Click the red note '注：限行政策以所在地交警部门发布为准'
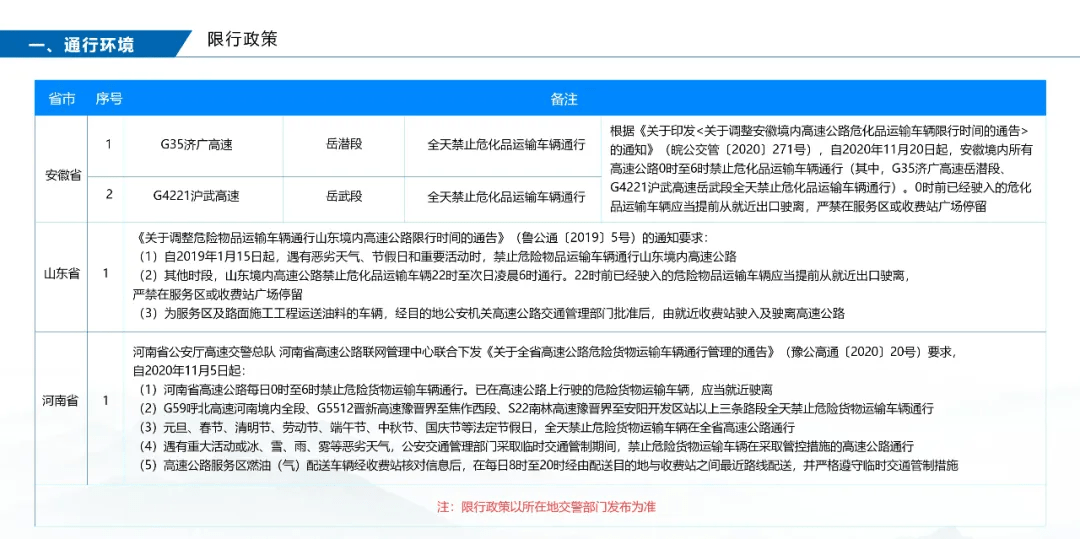The height and width of the screenshot is (539, 1080). (546, 507)
